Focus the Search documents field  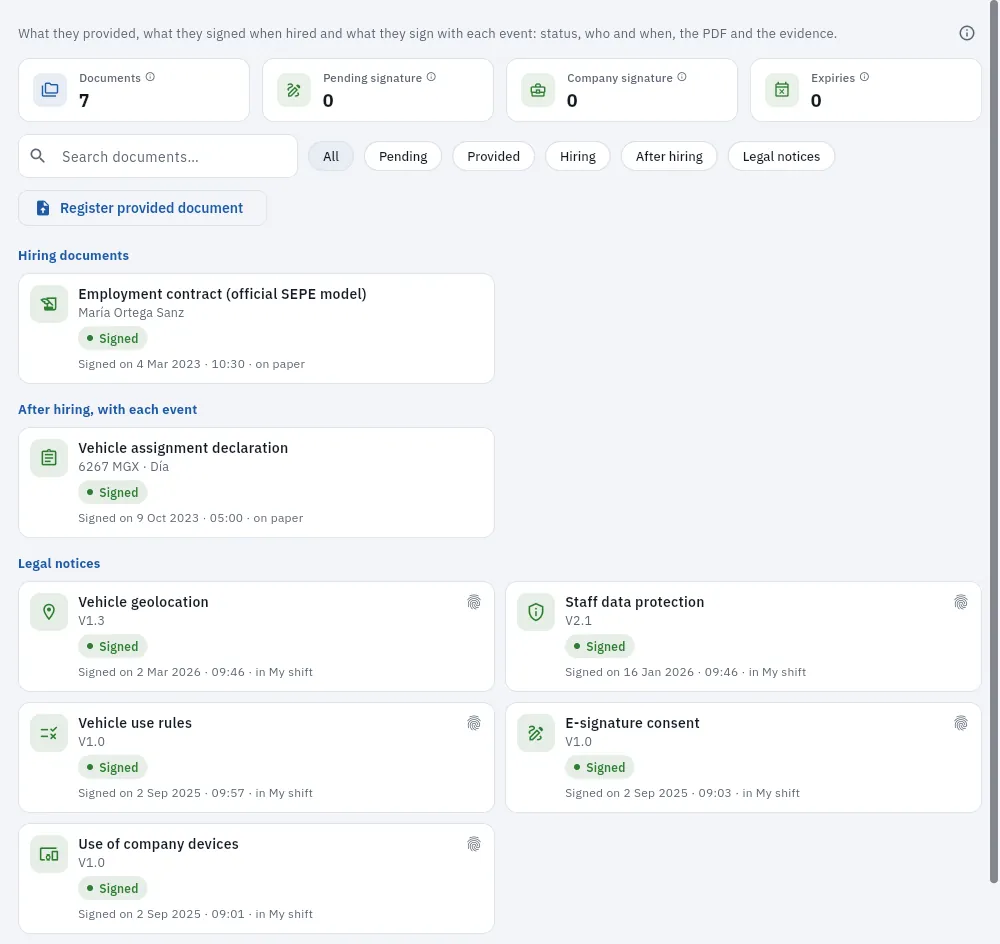[158, 156]
